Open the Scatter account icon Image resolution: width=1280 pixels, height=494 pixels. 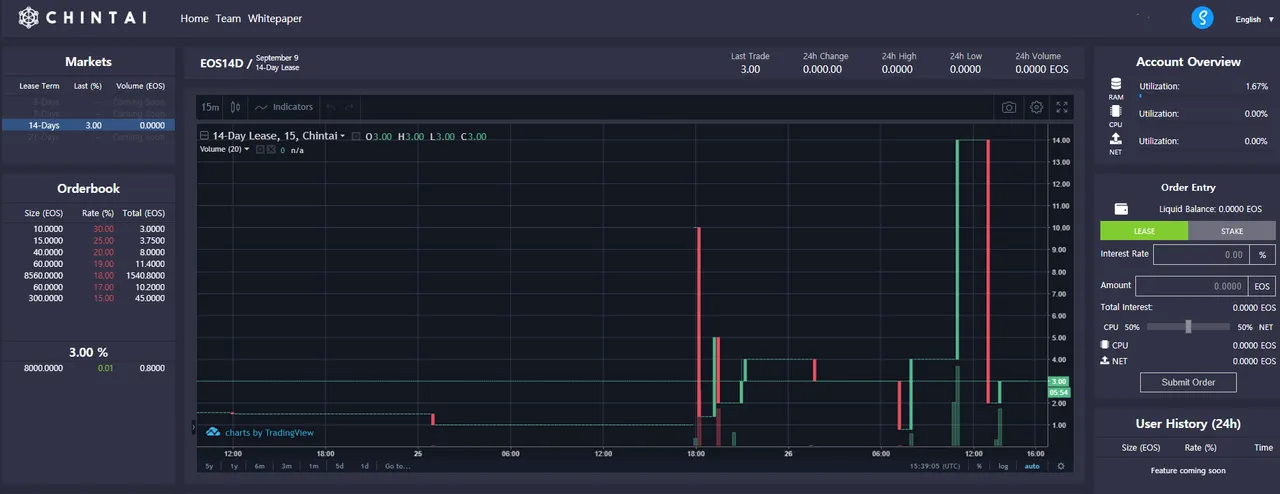tap(1202, 18)
